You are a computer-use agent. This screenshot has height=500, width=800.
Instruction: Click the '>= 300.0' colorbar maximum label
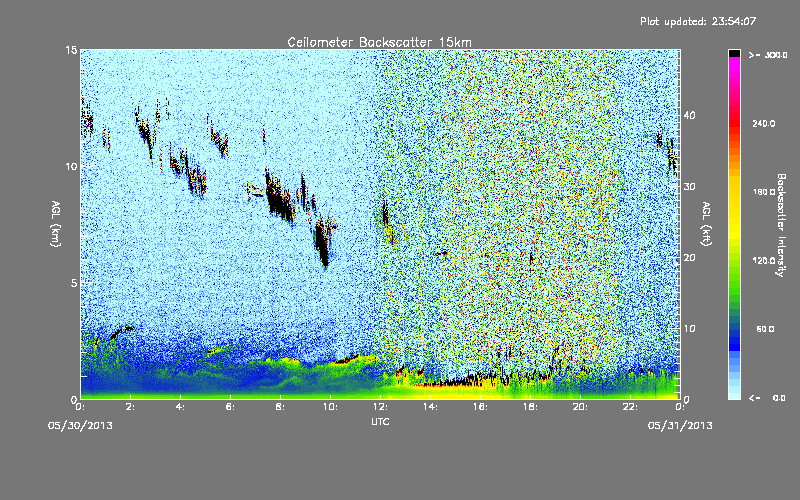coord(768,55)
